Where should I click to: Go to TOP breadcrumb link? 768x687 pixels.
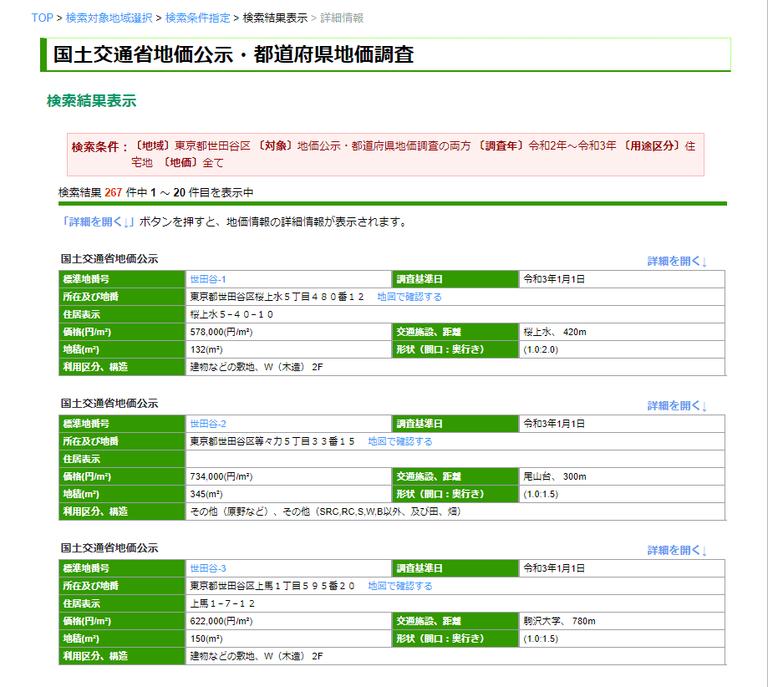pyautogui.click(x=42, y=18)
